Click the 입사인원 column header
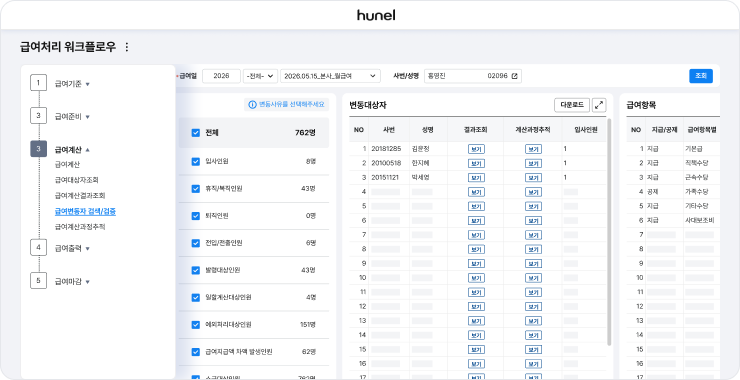The width and height of the screenshot is (740, 380). pos(585,130)
